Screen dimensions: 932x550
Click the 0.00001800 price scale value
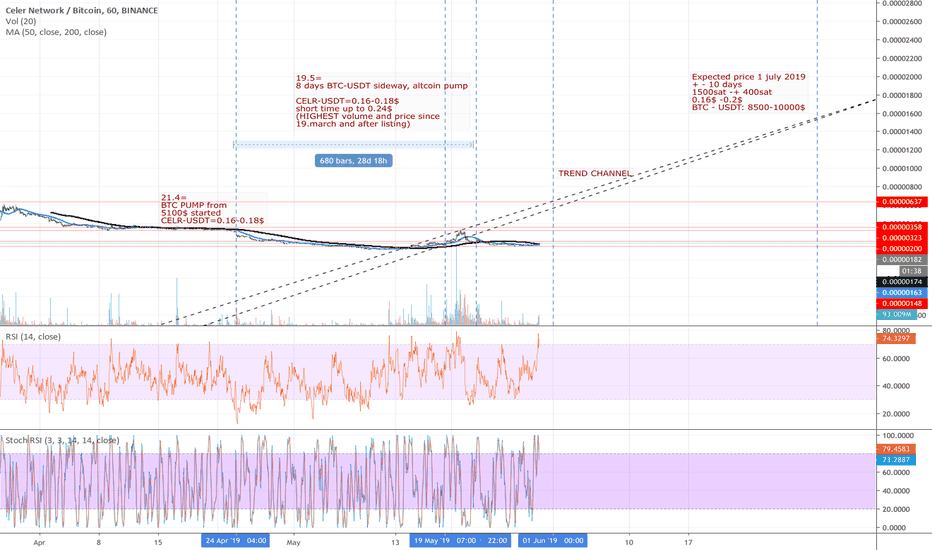tap(902, 95)
